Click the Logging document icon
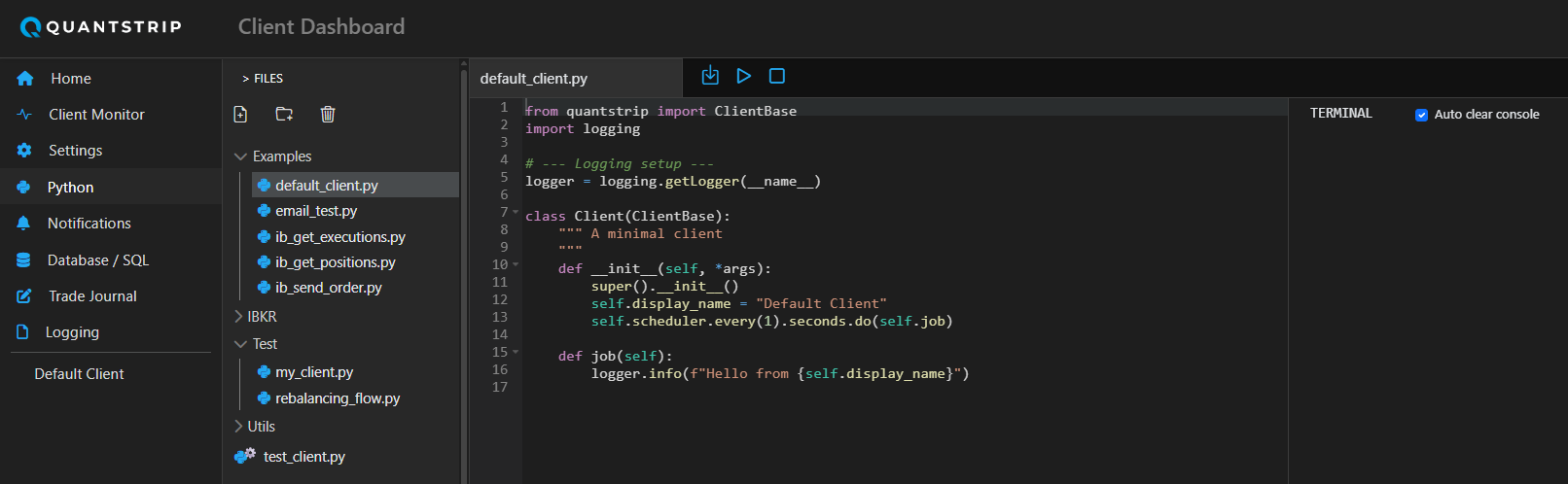This screenshot has height=484, width=1568. coord(22,331)
